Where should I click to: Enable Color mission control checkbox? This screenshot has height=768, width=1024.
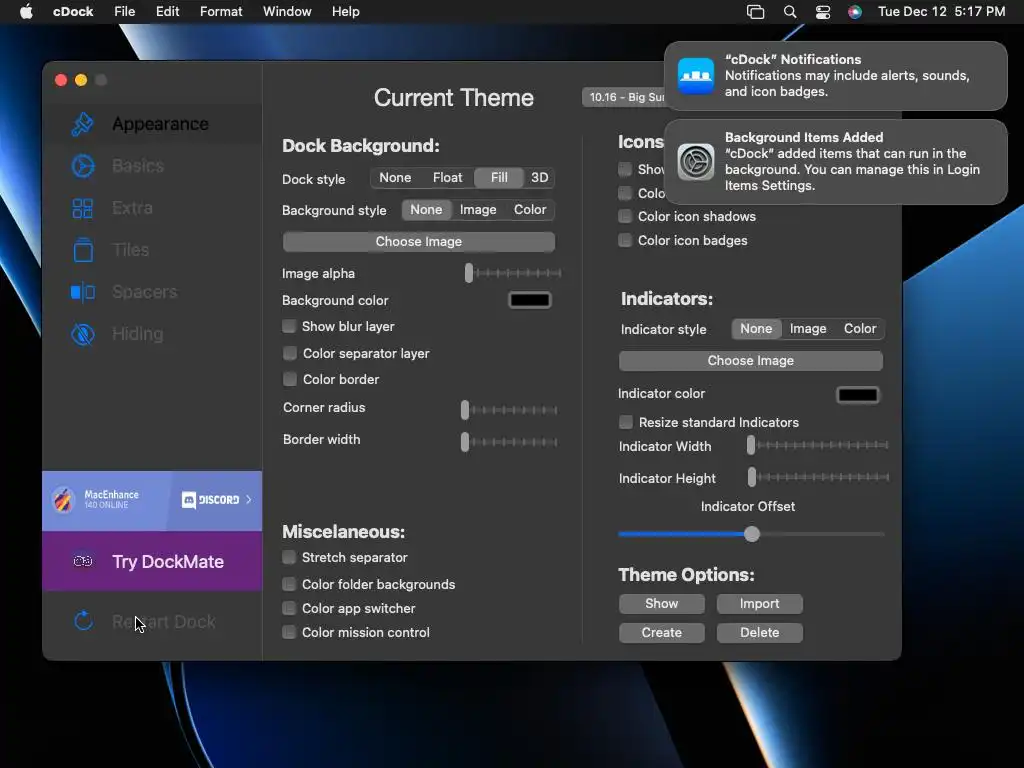pyautogui.click(x=289, y=632)
